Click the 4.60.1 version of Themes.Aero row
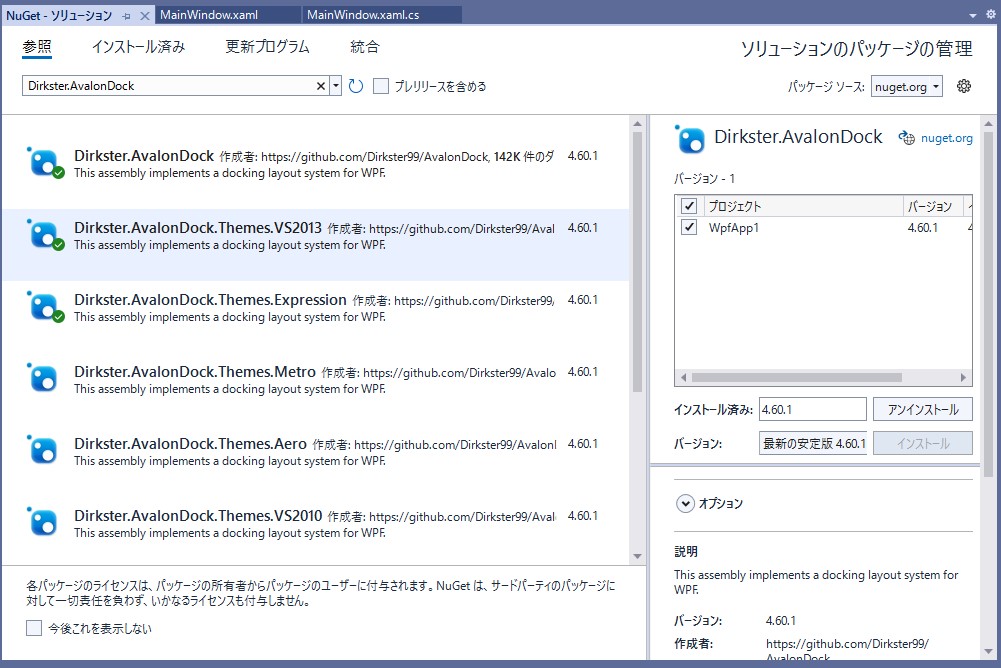The width and height of the screenshot is (1001, 668). 583,444
